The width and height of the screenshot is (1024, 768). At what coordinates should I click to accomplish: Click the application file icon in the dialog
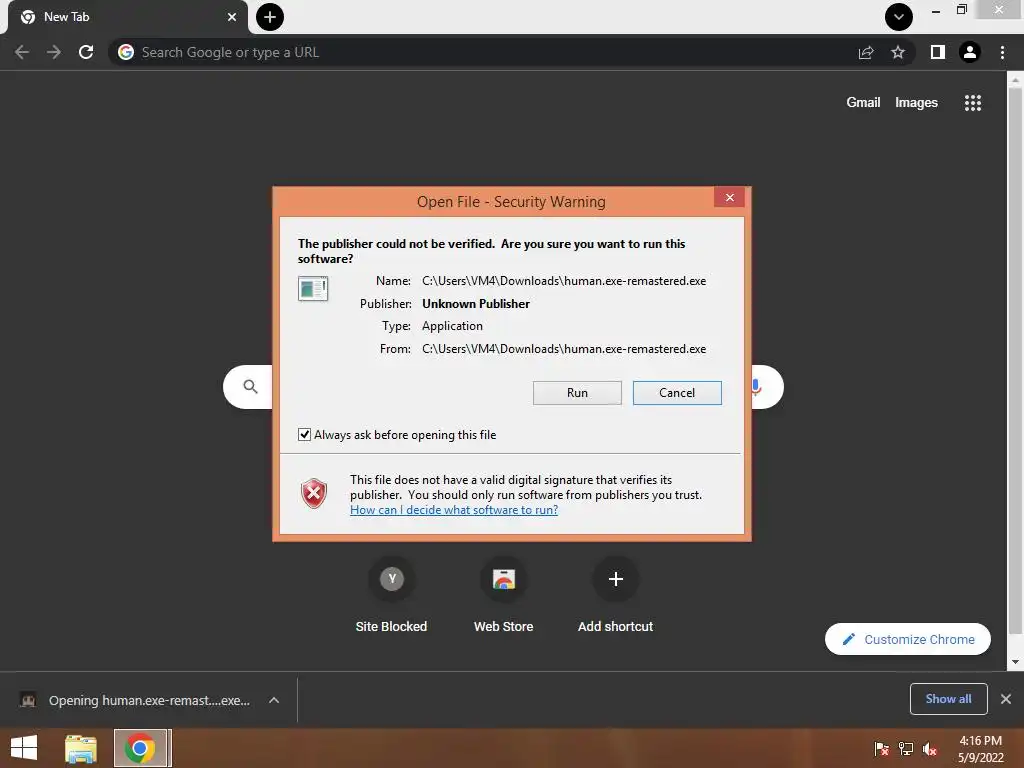313,289
